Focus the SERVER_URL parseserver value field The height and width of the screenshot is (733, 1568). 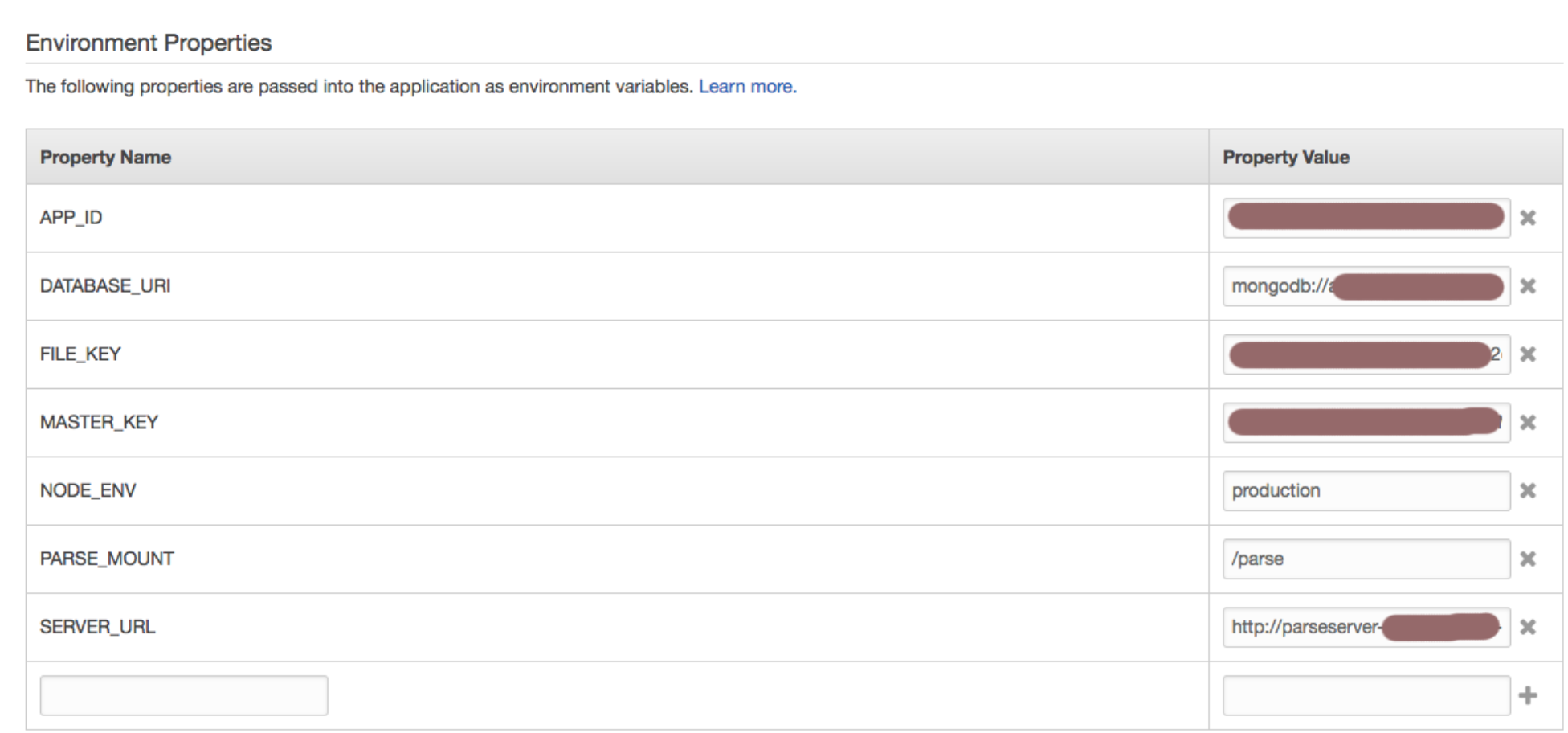pyautogui.click(x=1366, y=628)
